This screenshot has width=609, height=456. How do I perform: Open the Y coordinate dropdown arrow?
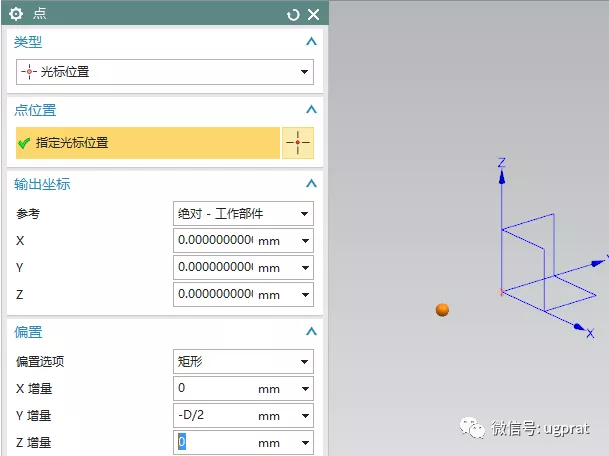(305, 268)
